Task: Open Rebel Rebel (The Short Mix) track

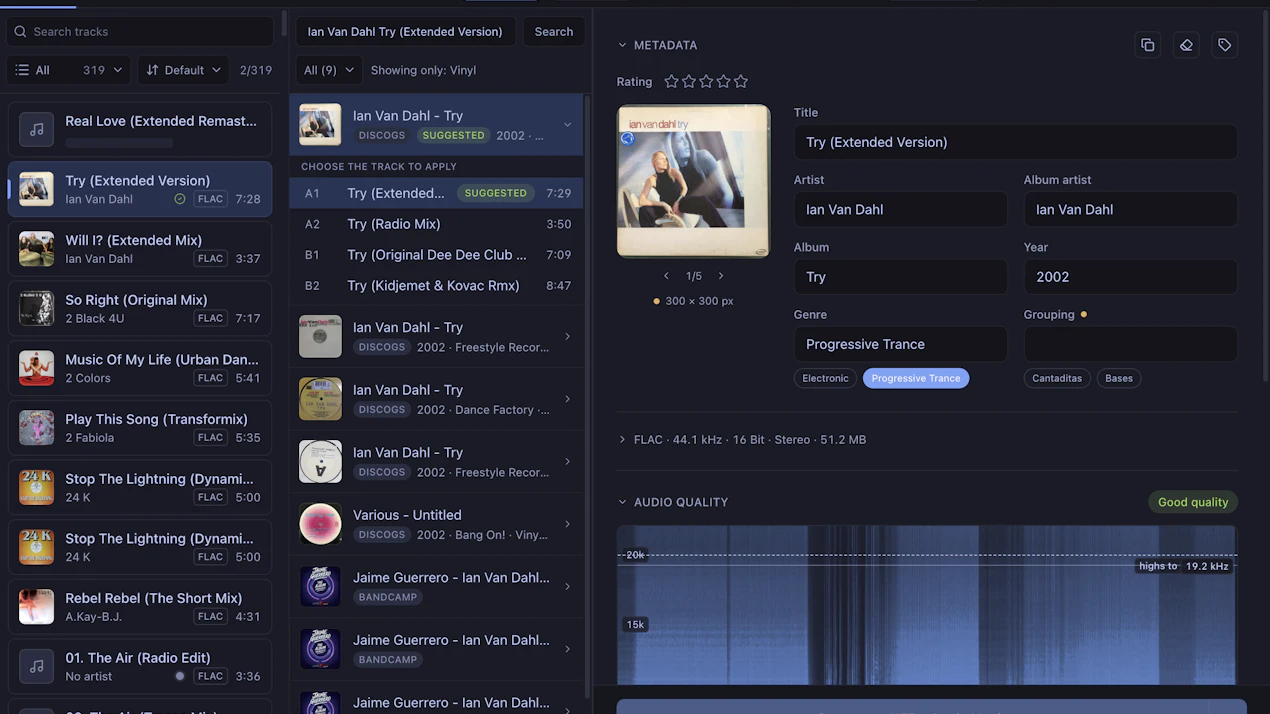Action: click(x=140, y=606)
